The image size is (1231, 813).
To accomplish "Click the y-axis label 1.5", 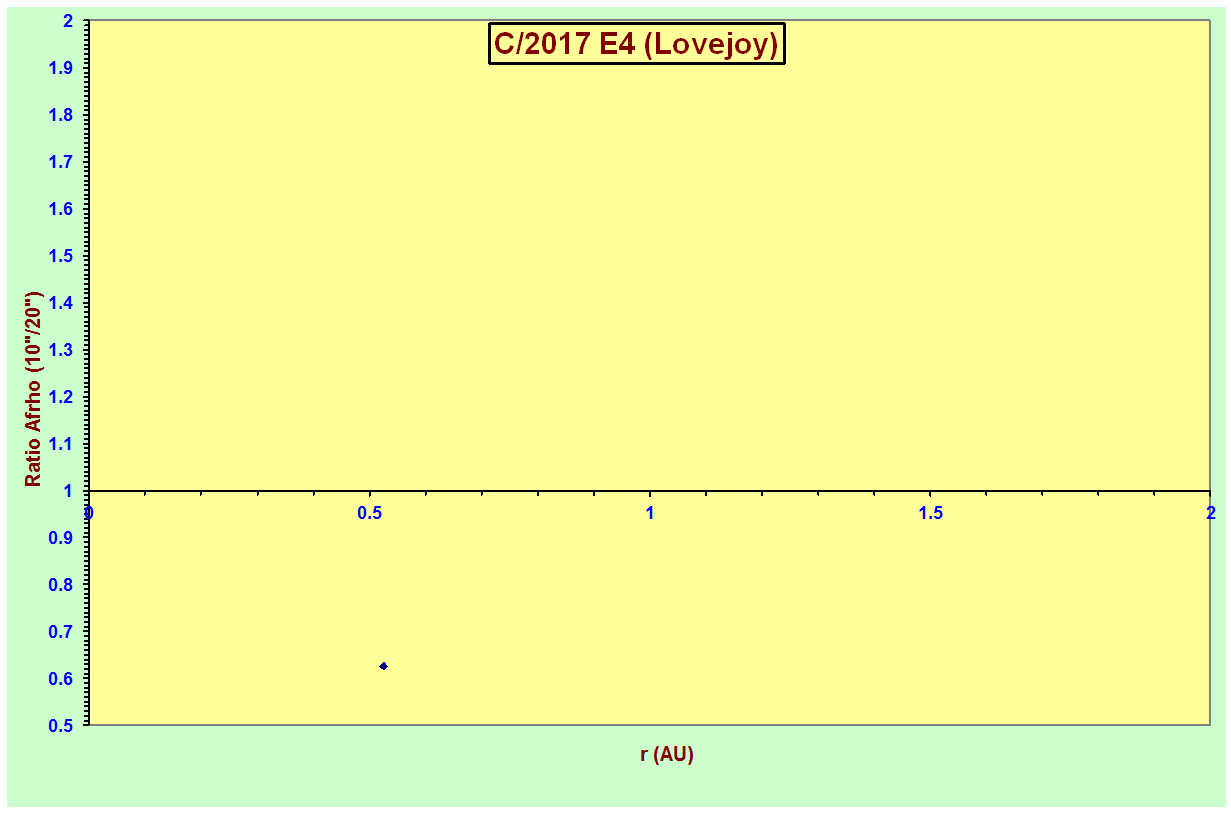I will pyautogui.click(x=61, y=255).
